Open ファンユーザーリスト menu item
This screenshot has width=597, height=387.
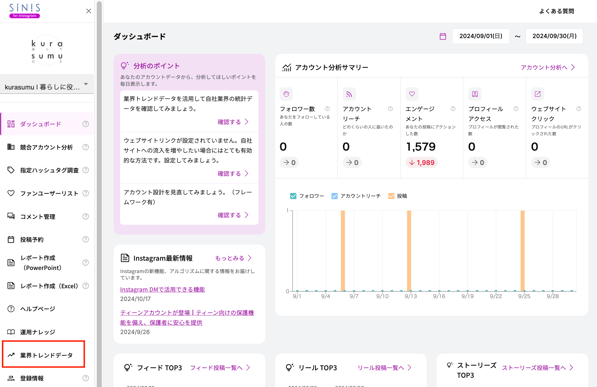46,194
